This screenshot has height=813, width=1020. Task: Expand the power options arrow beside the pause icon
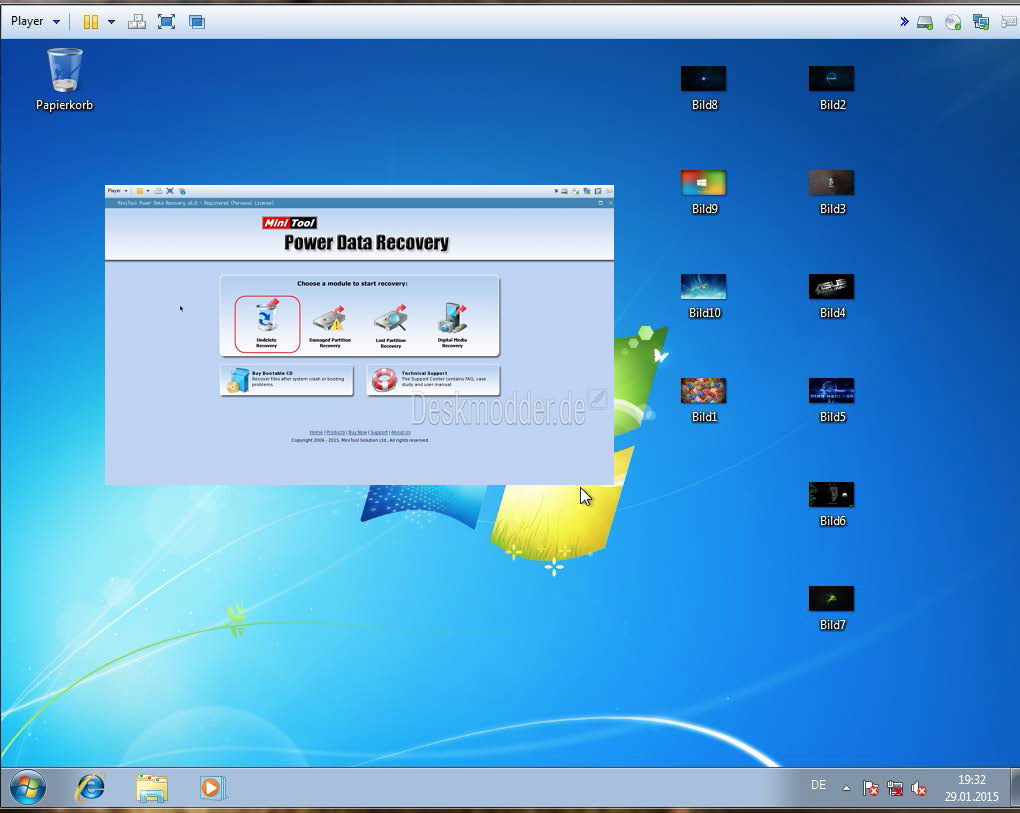(x=111, y=22)
